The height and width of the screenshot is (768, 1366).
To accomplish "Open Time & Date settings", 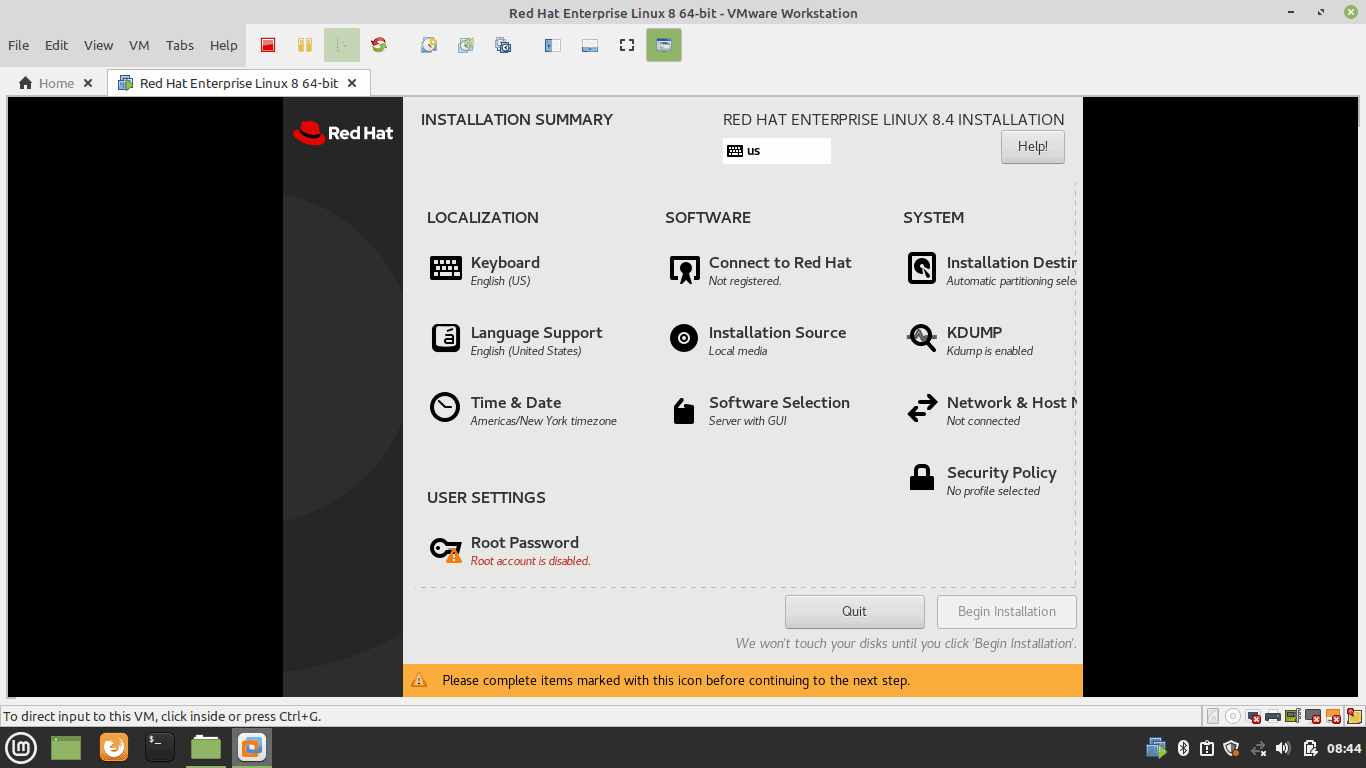I will click(x=523, y=410).
